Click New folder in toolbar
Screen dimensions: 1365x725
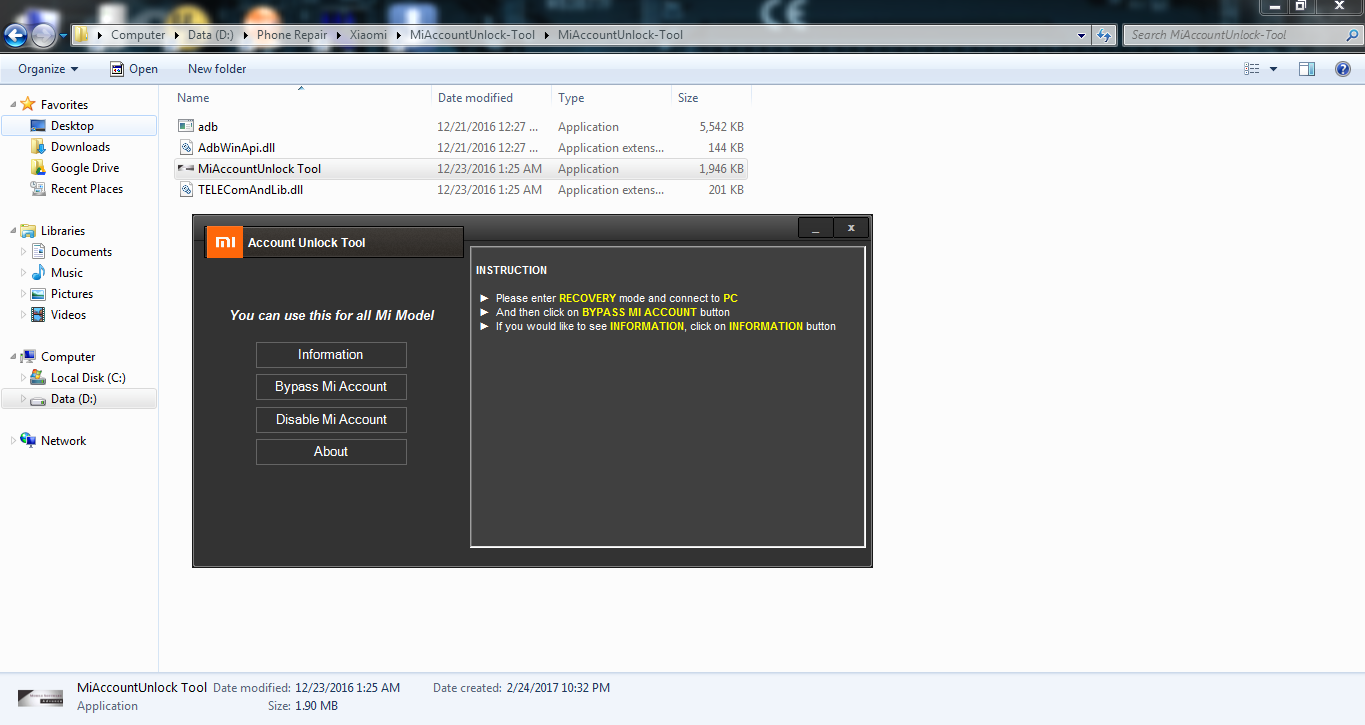point(217,69)
